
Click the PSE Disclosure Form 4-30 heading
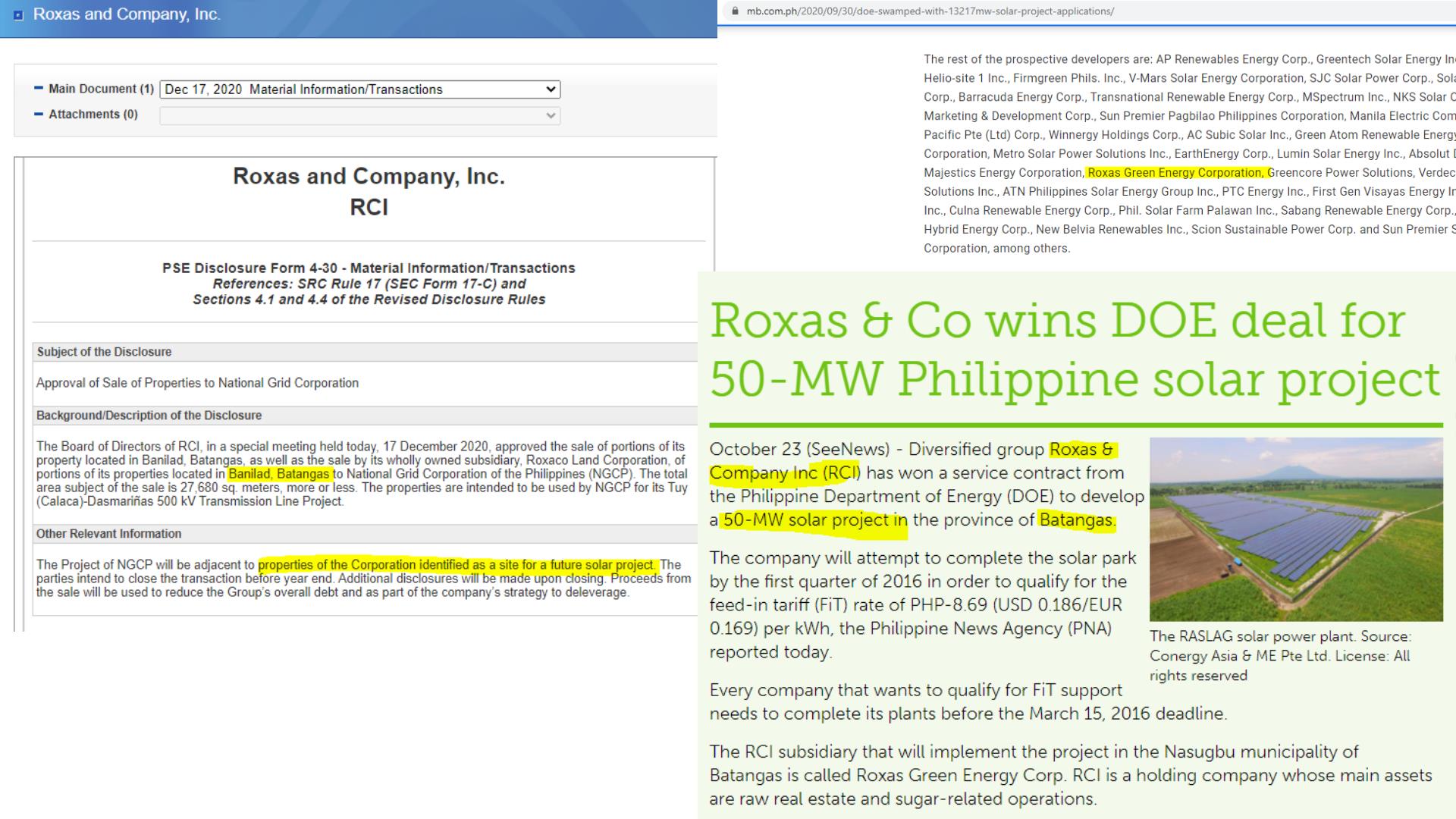[369, 268]
